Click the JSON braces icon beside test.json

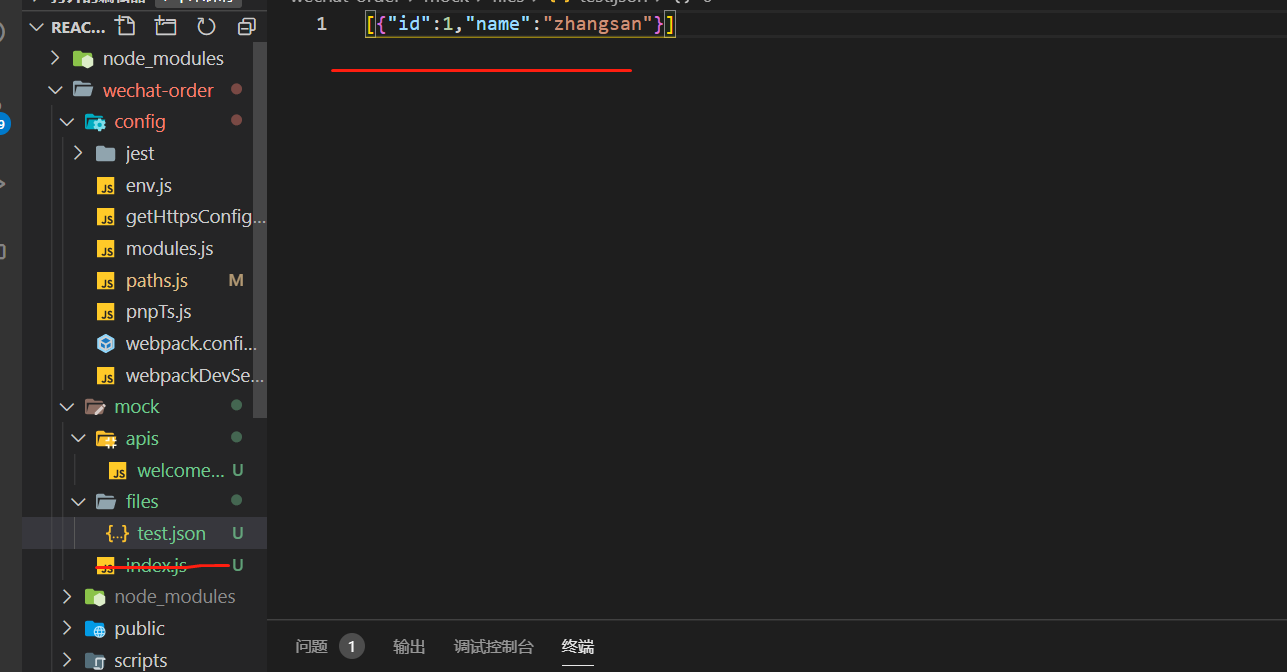[x=117, y=534]
